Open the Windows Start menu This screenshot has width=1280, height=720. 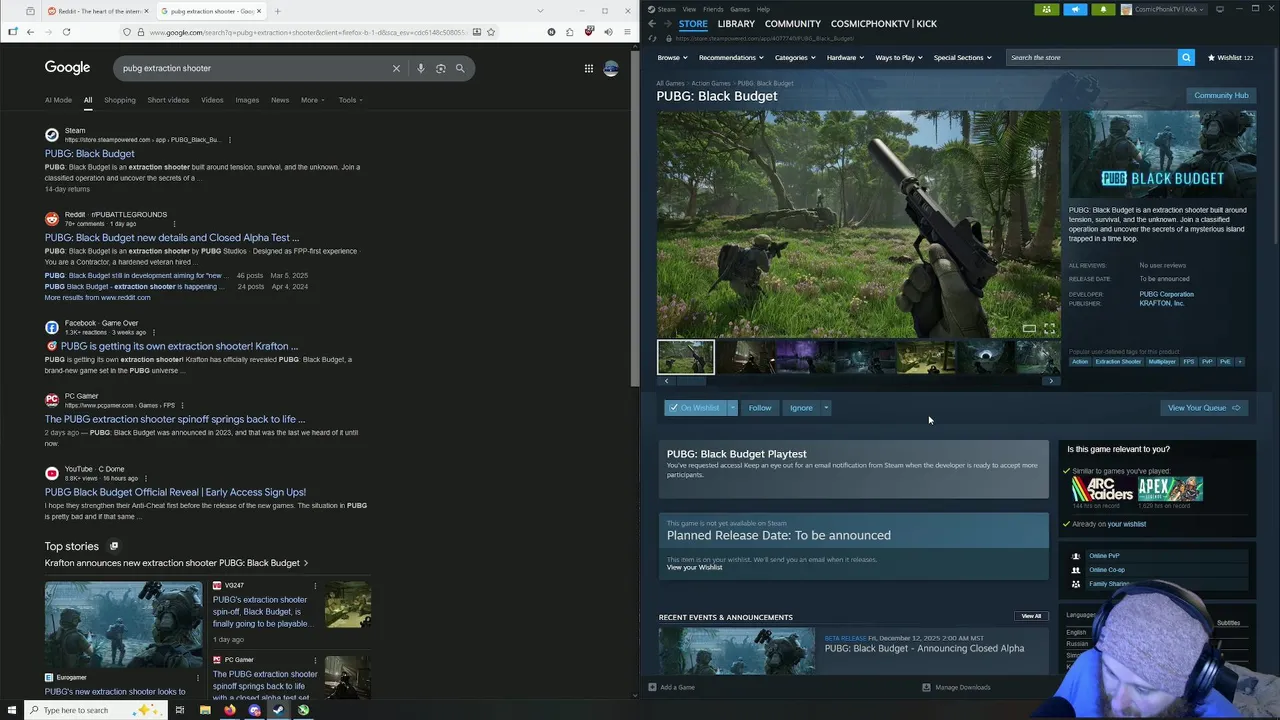[12, 710]
